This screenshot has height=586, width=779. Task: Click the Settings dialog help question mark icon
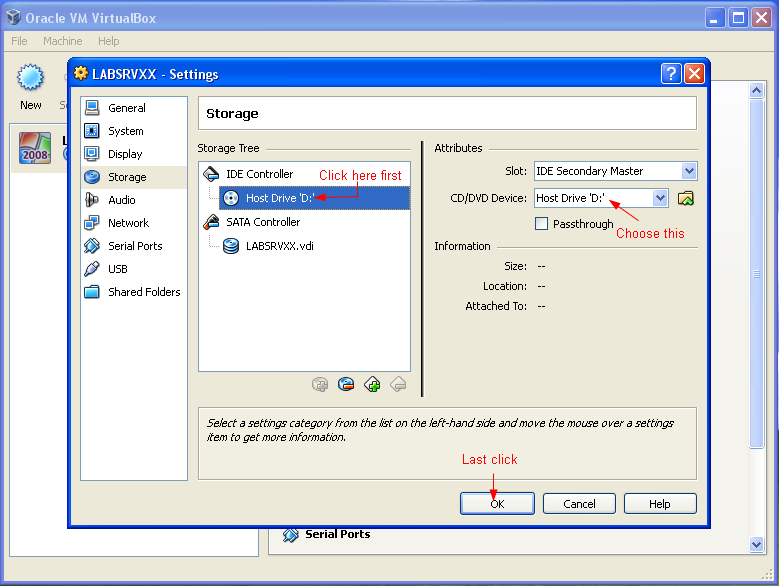[x=671, y=74]
